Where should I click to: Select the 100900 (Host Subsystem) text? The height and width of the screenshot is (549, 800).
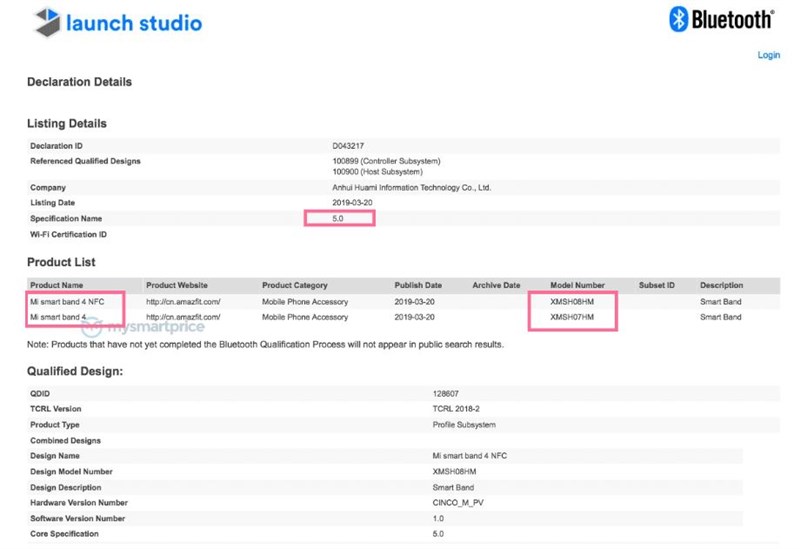[377, 172]
